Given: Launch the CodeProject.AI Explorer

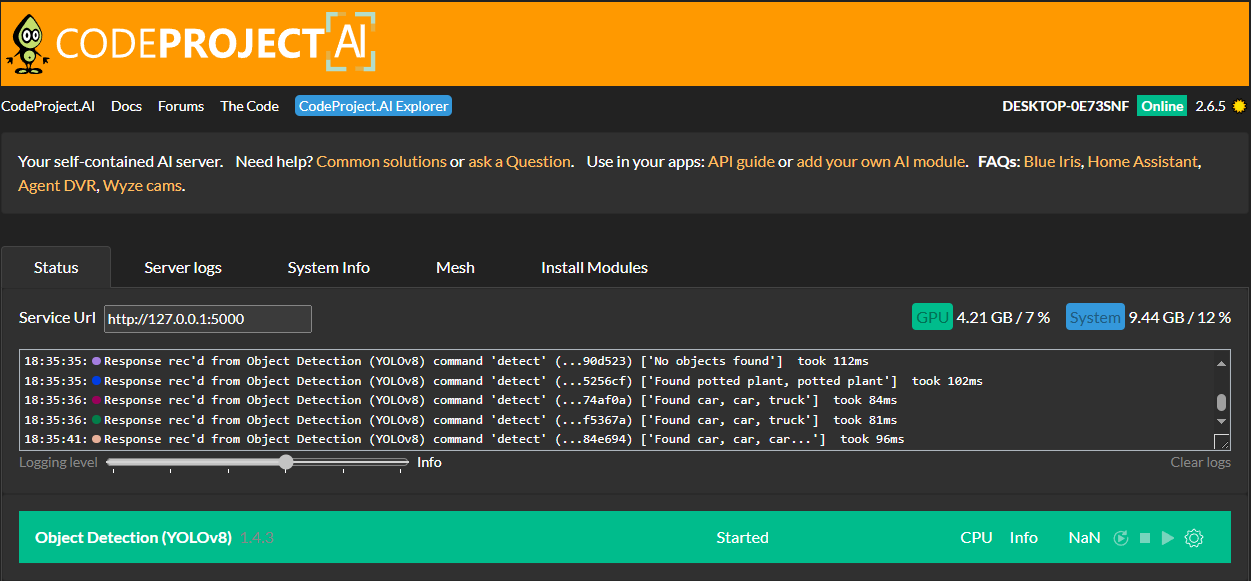Looking at the screenshot, I should [x=373, y=106].
